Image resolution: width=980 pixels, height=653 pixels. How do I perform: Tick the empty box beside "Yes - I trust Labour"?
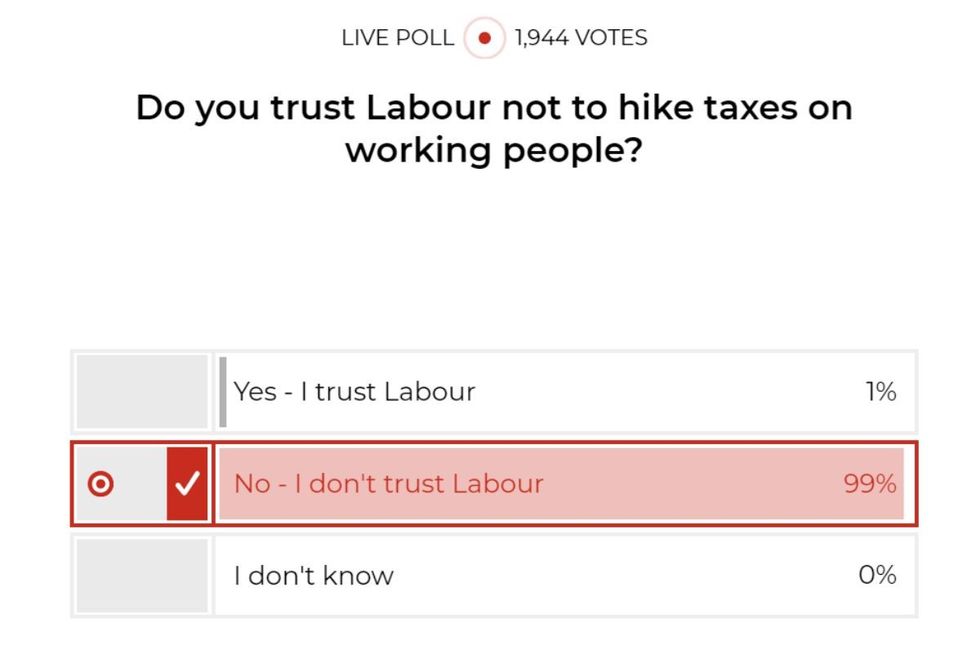[141, 391]
